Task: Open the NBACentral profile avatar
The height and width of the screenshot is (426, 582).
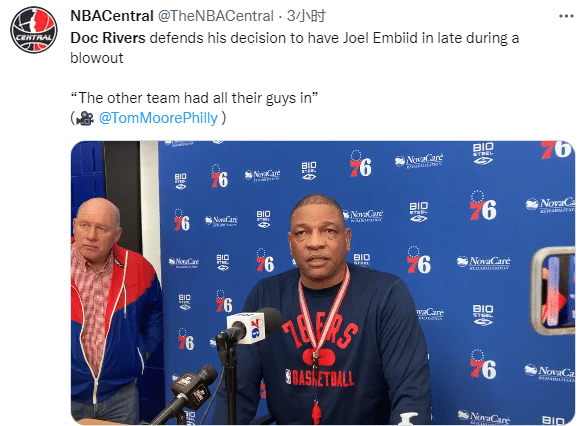Action: tap(34, 30)
